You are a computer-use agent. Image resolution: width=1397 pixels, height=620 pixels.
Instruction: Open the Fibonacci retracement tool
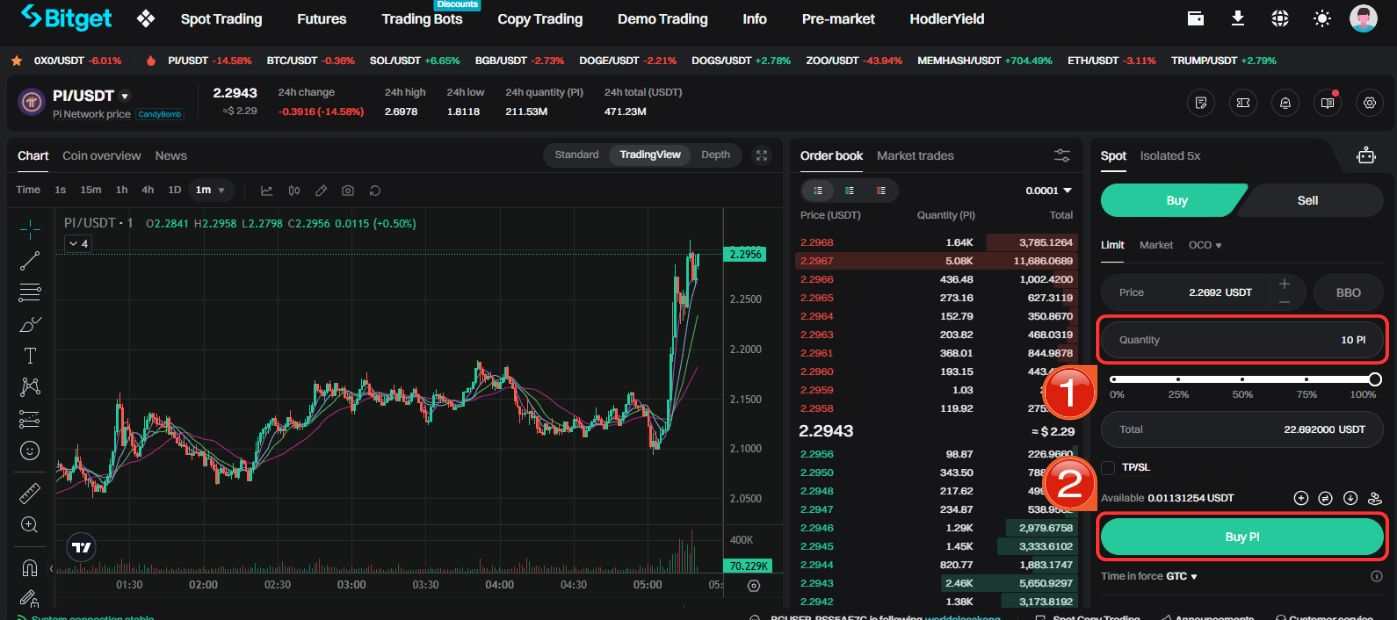(30, 293)
